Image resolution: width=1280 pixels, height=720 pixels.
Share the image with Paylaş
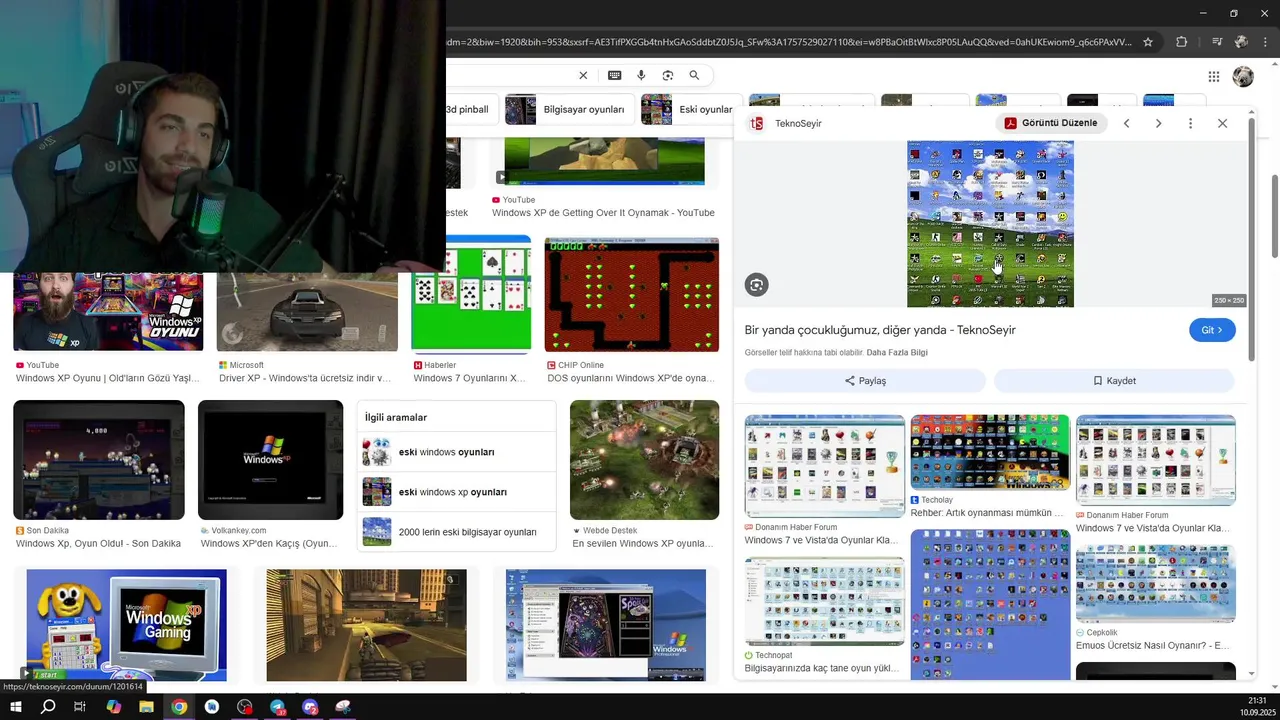click(x=865, y=381)
